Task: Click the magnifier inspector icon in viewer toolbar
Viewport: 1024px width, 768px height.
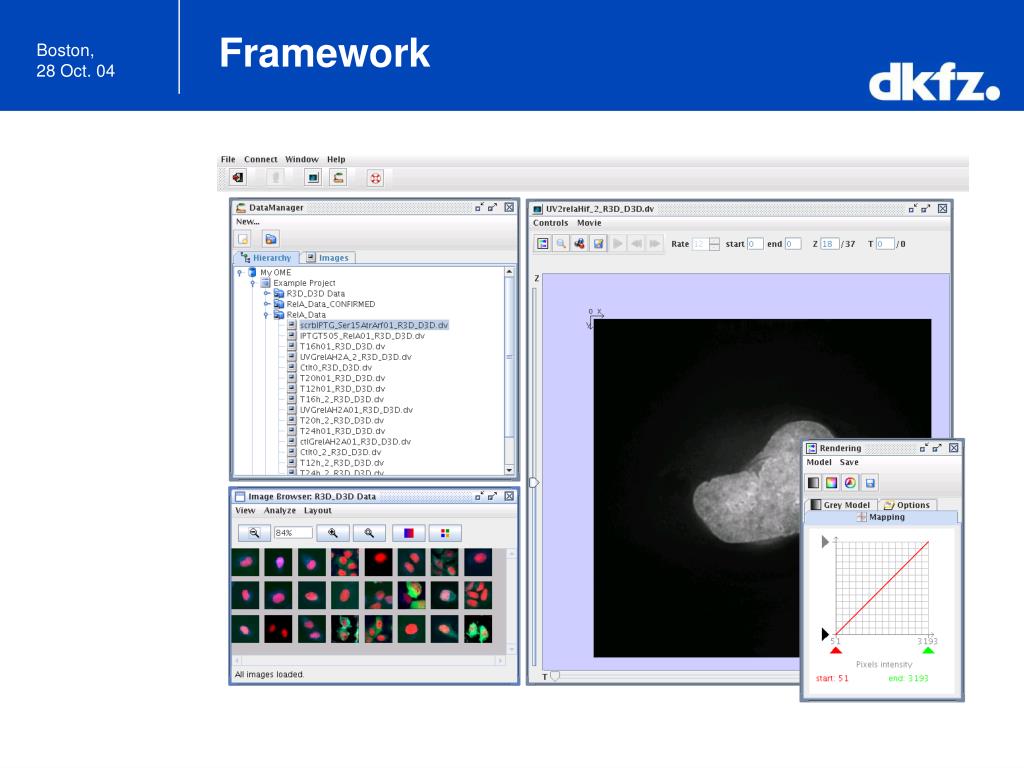Action: point(561,244)
